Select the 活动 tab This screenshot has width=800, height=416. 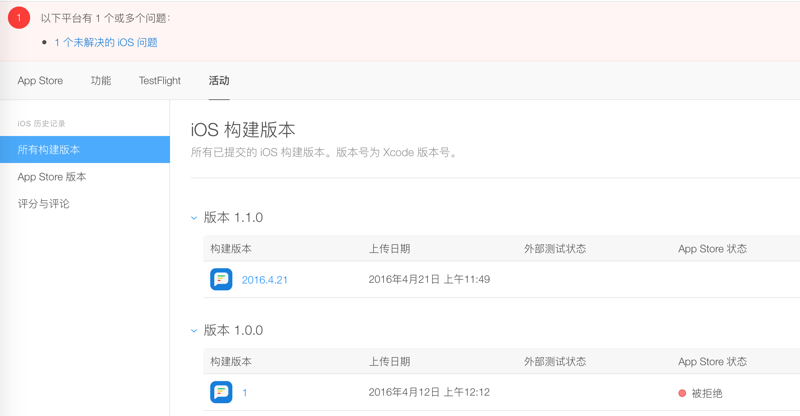pyautogui.click(x=219, y=80)
